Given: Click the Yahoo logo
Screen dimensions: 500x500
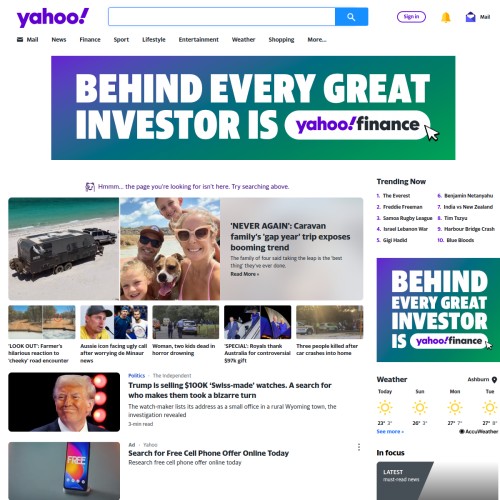Looking at the screenshot, I should tap(53, 17).
